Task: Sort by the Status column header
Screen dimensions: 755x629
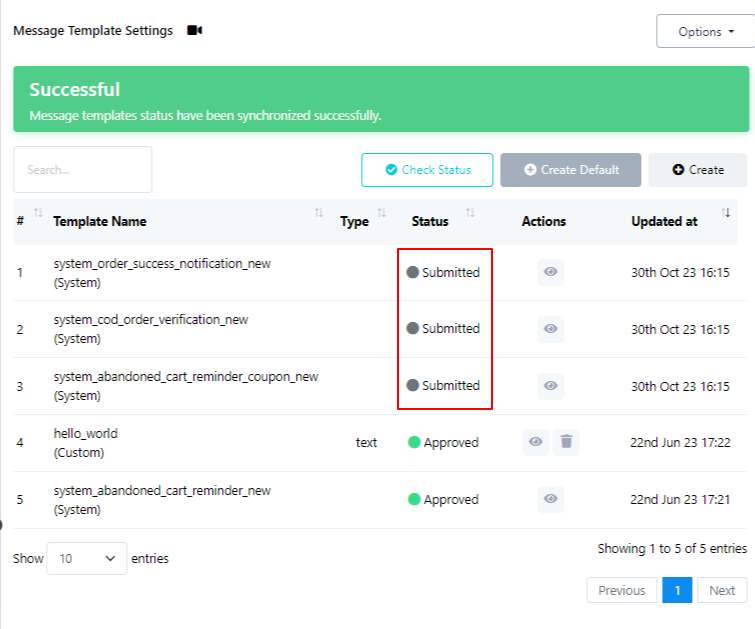Action: [x=430, y=222]
